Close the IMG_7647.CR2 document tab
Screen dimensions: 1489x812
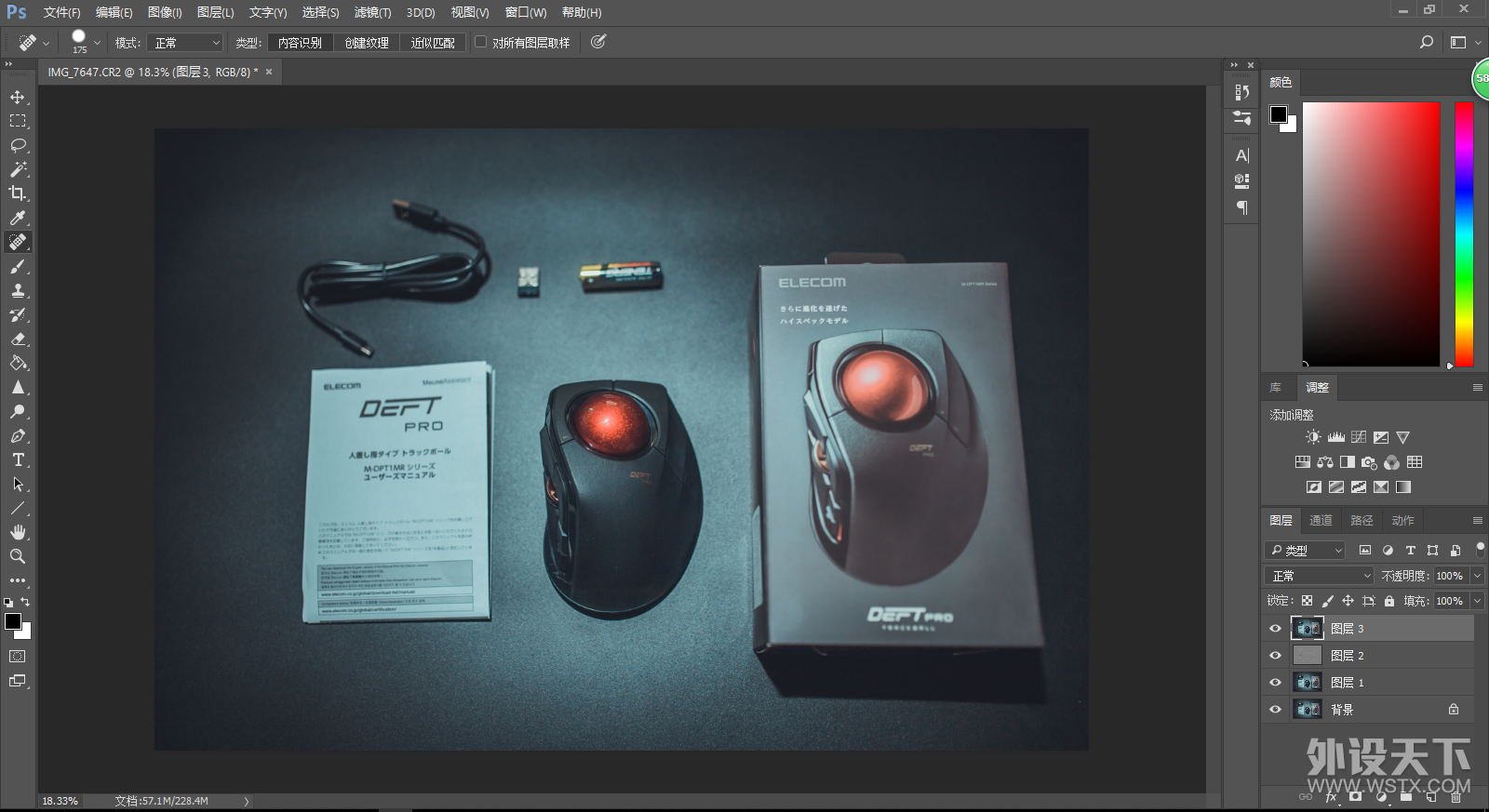(x=269, y=72)
